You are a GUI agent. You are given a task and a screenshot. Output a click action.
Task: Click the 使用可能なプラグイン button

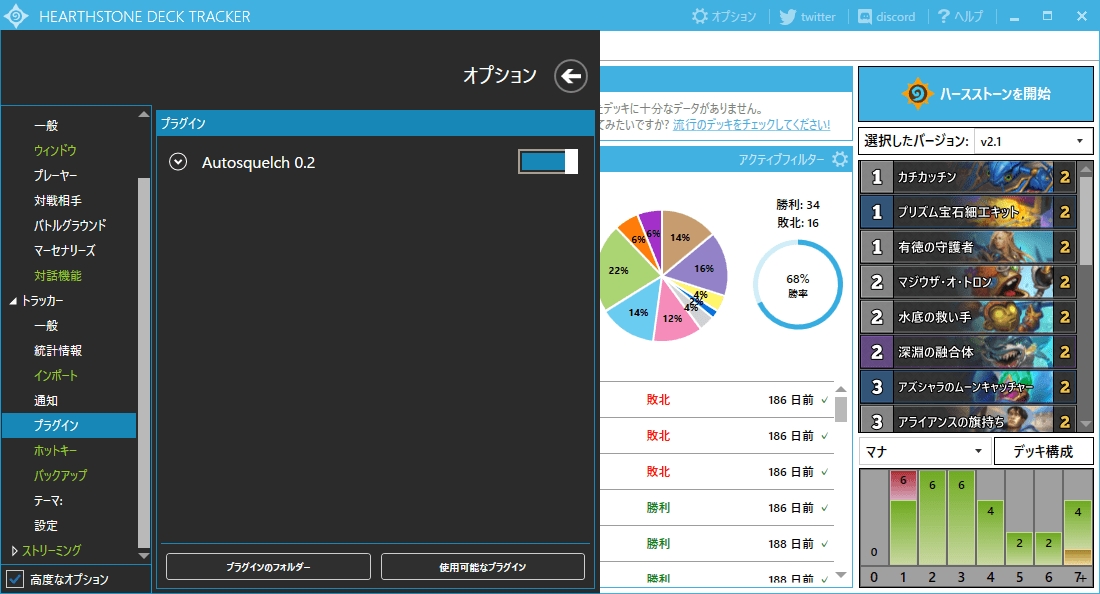483,567
